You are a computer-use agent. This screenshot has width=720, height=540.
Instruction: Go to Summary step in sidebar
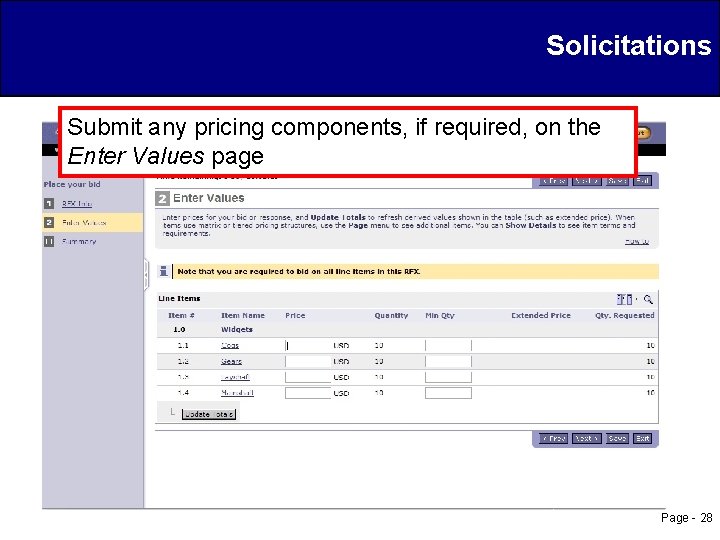pyautogui.click(x=79, y=242)
